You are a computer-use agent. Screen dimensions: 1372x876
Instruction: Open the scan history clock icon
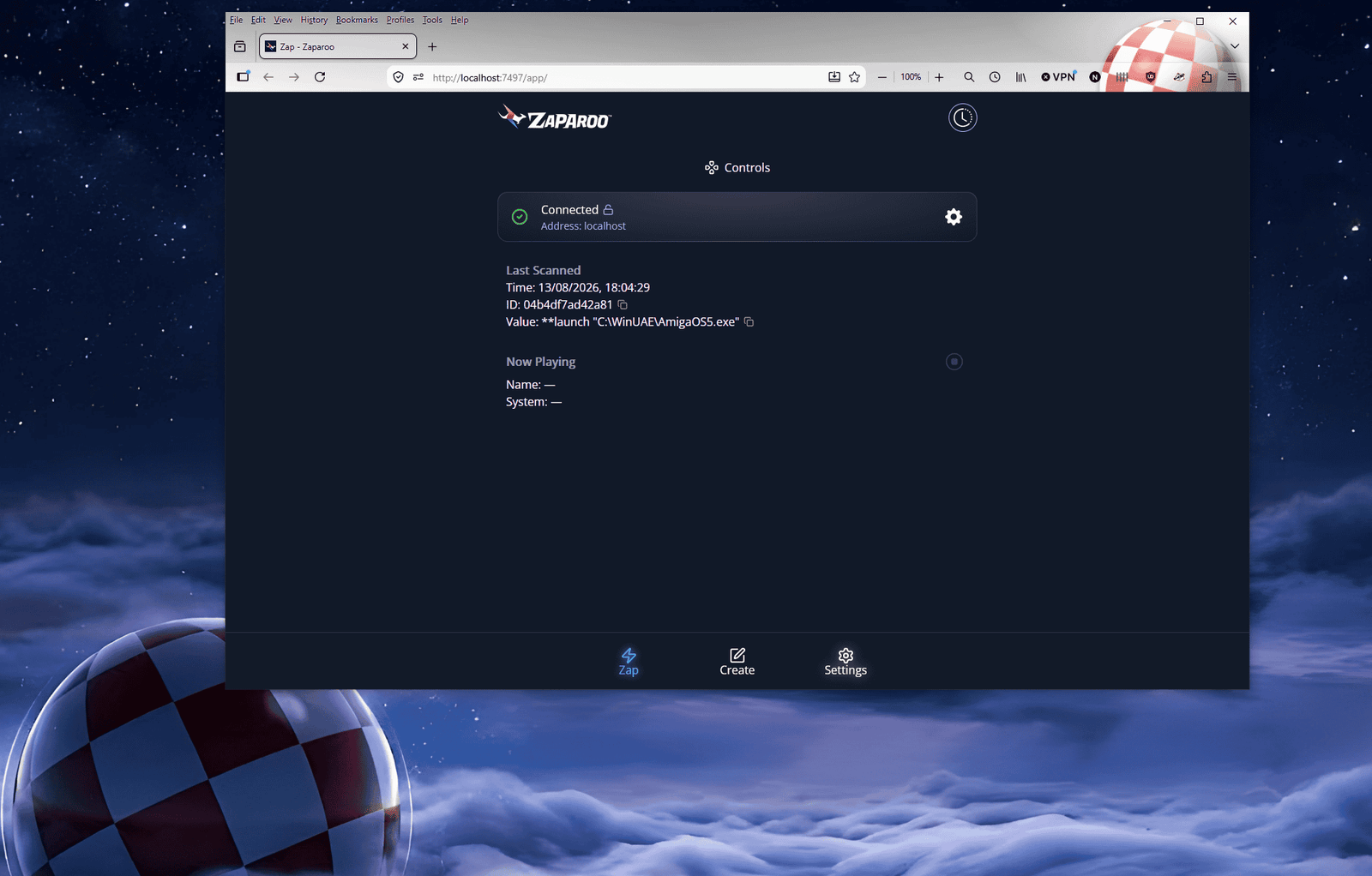962,117
